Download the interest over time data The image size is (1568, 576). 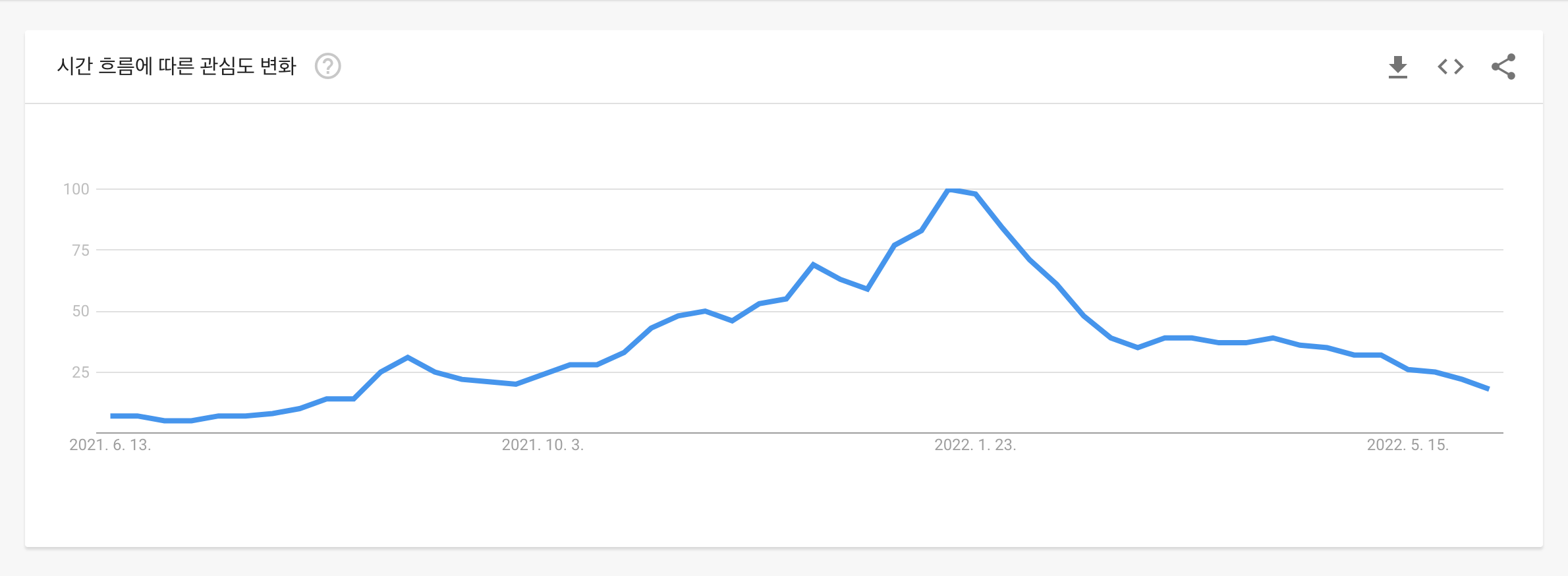pos(1397,67)
